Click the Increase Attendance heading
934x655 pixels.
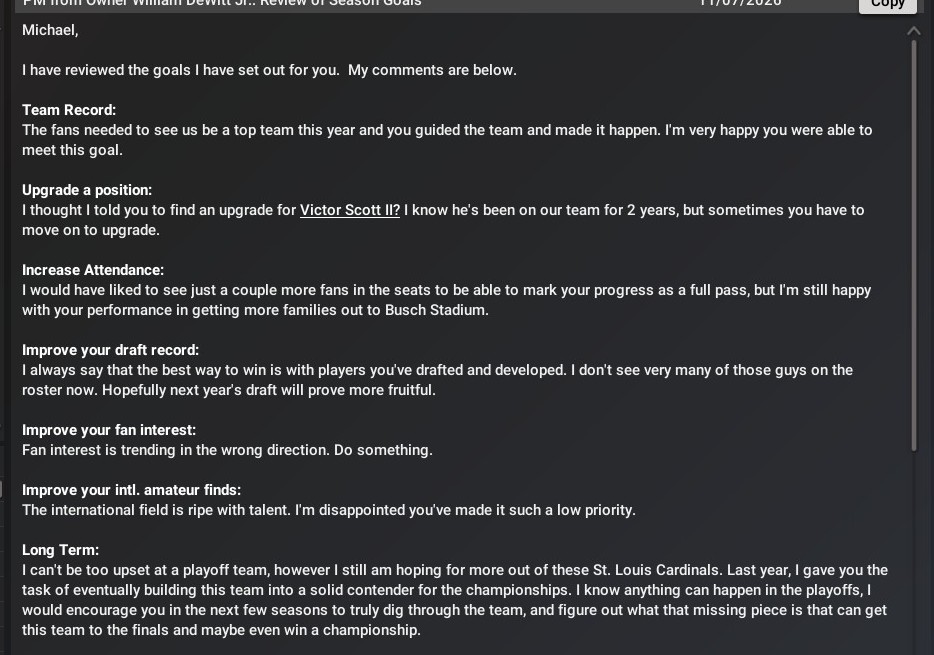click(x=93, y=270)
